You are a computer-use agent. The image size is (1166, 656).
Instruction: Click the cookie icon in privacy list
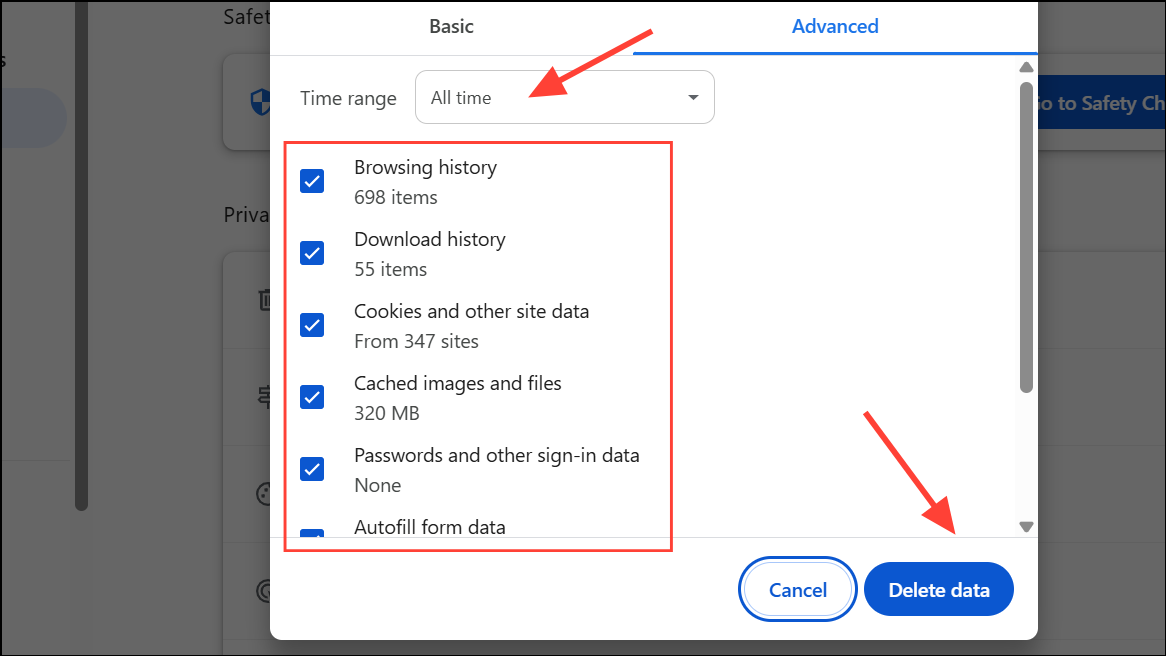[264, 493]
